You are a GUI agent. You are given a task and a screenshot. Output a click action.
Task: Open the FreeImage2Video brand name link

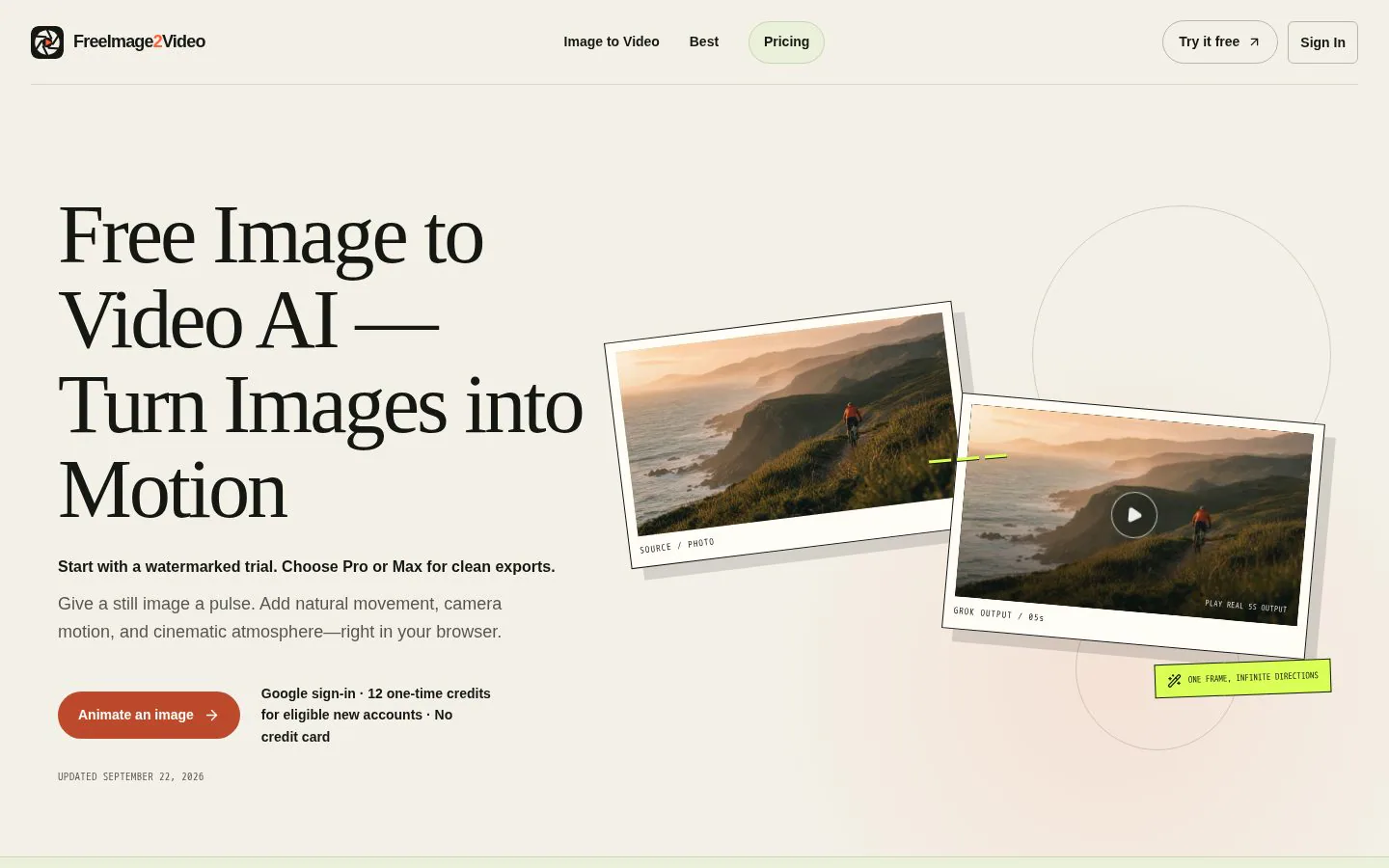coord(139,41)
